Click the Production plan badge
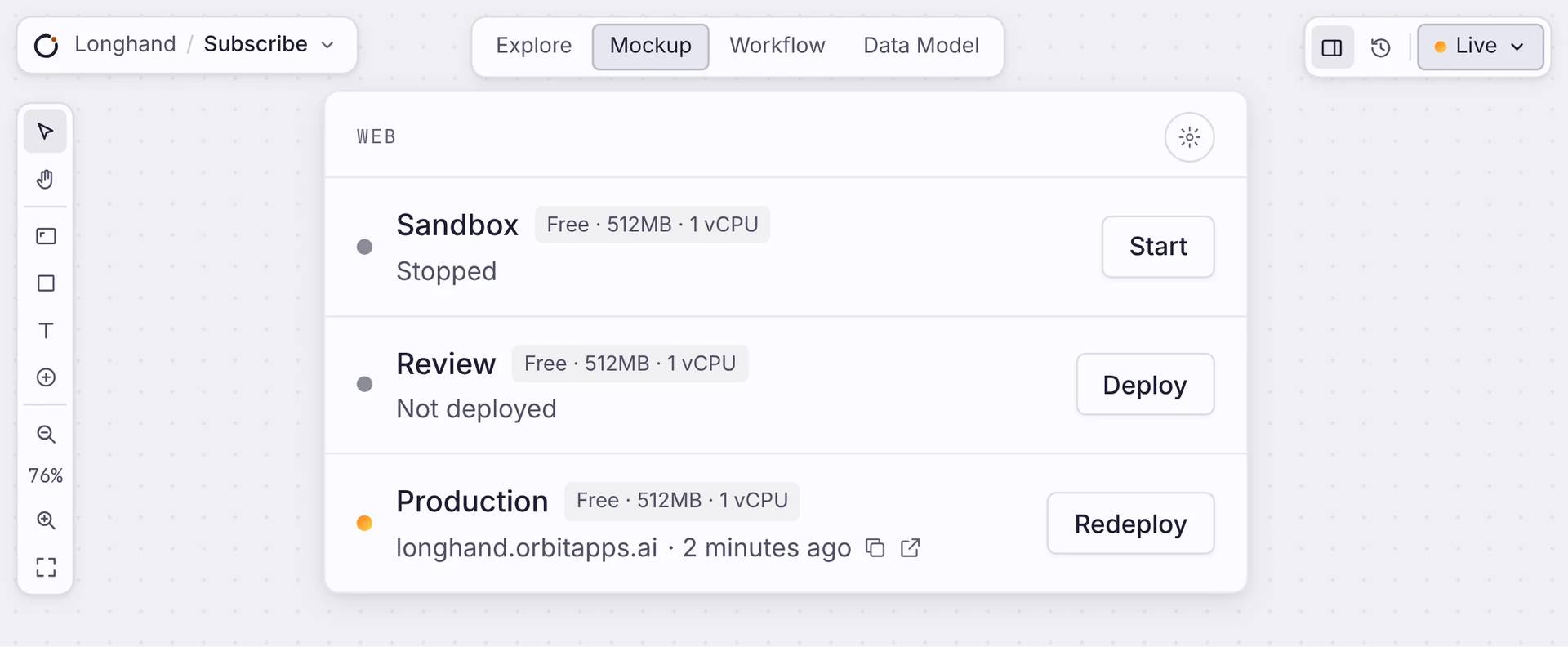 (682, 501)
